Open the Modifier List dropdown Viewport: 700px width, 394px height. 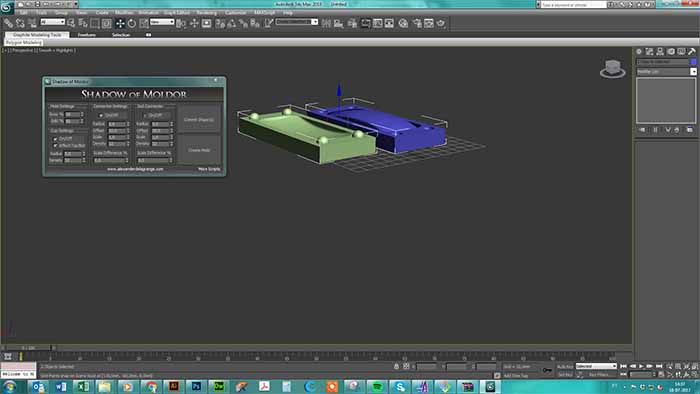666,71
